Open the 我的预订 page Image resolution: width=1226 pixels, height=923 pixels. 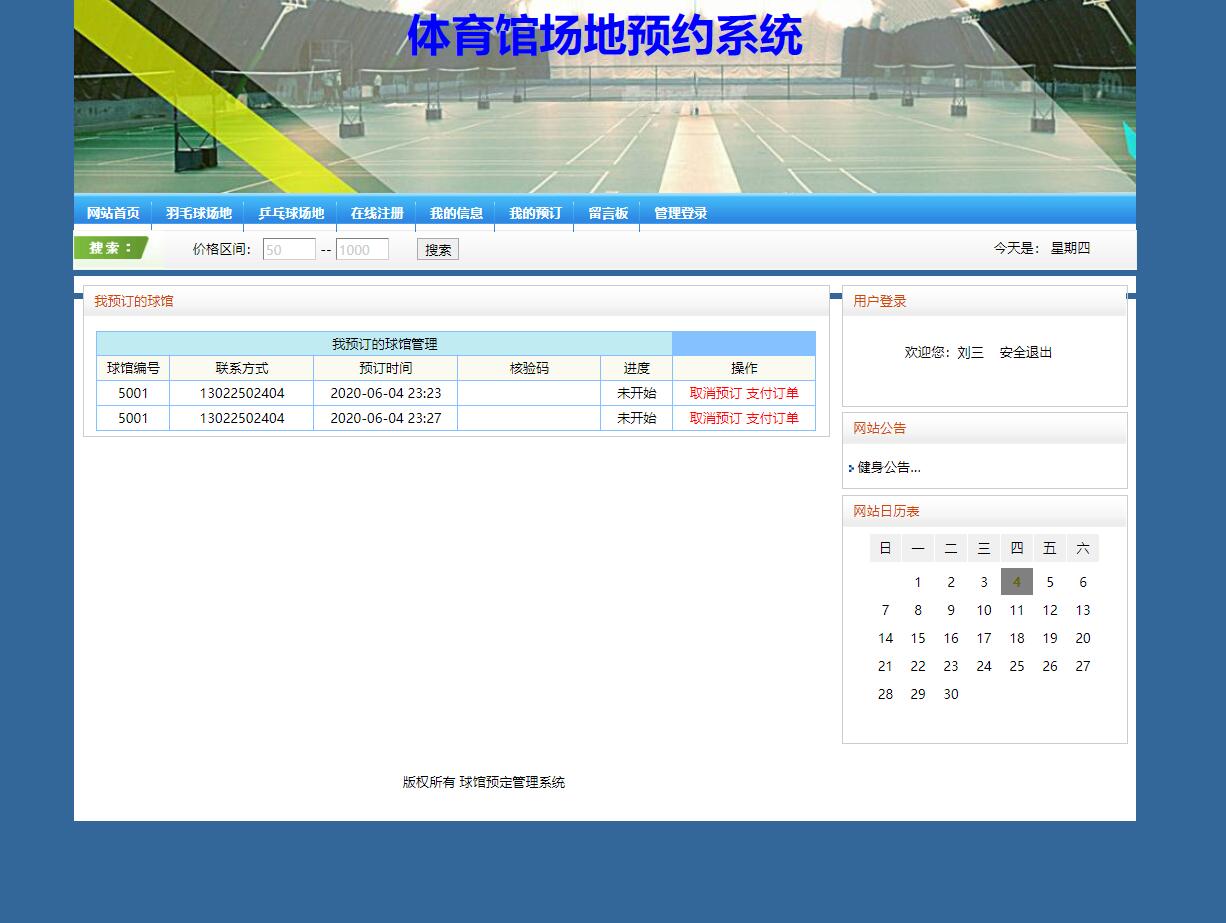click(x=534, y=213)
